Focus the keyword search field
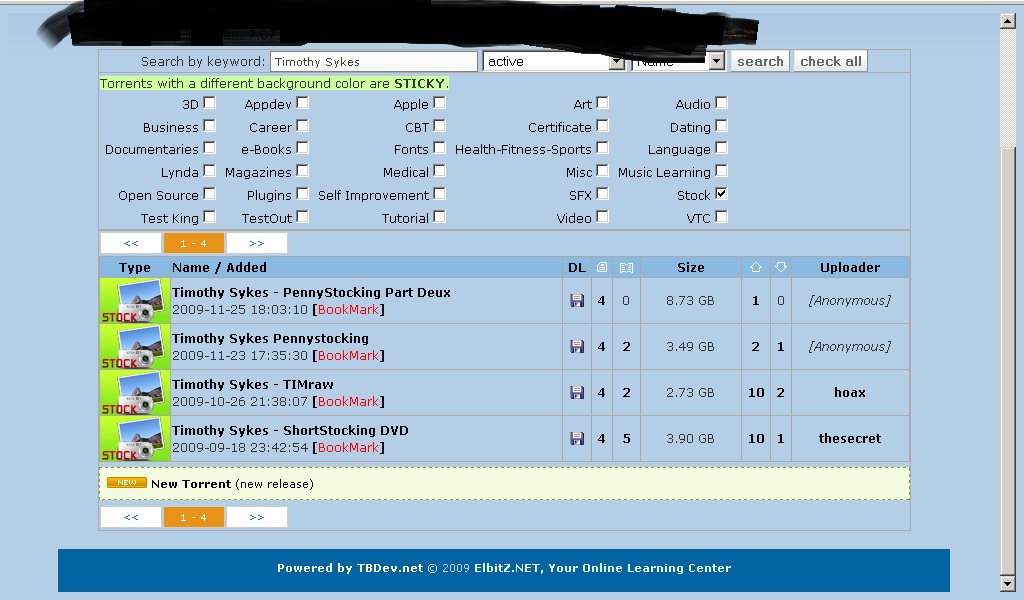This screenshot has height=600, width=1024. click(x=374, y=61)
